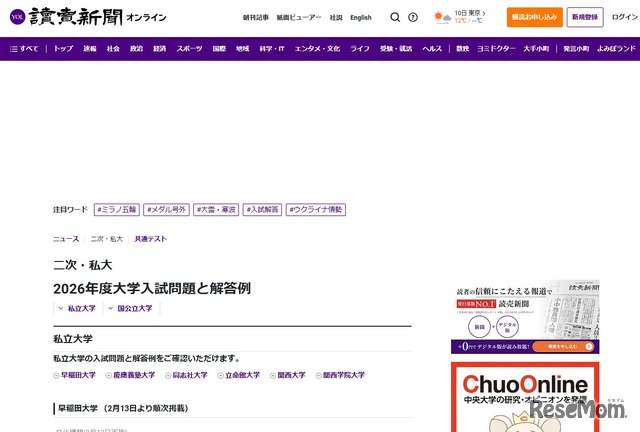Open よみぽランド in navigation bar

[616, 49]
